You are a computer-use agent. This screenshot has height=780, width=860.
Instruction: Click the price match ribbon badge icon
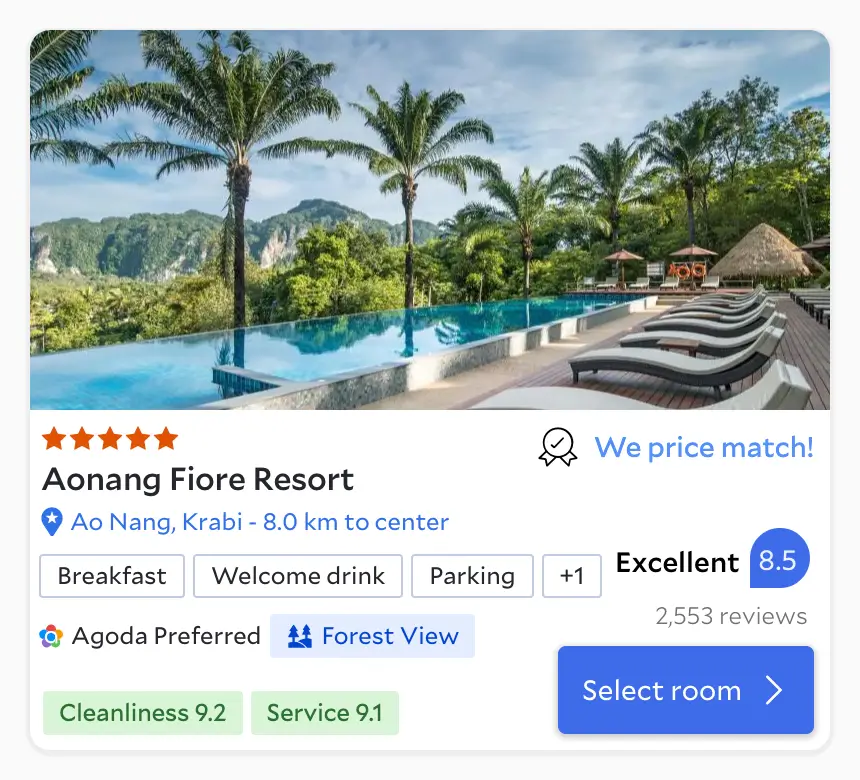coord(558,447)
